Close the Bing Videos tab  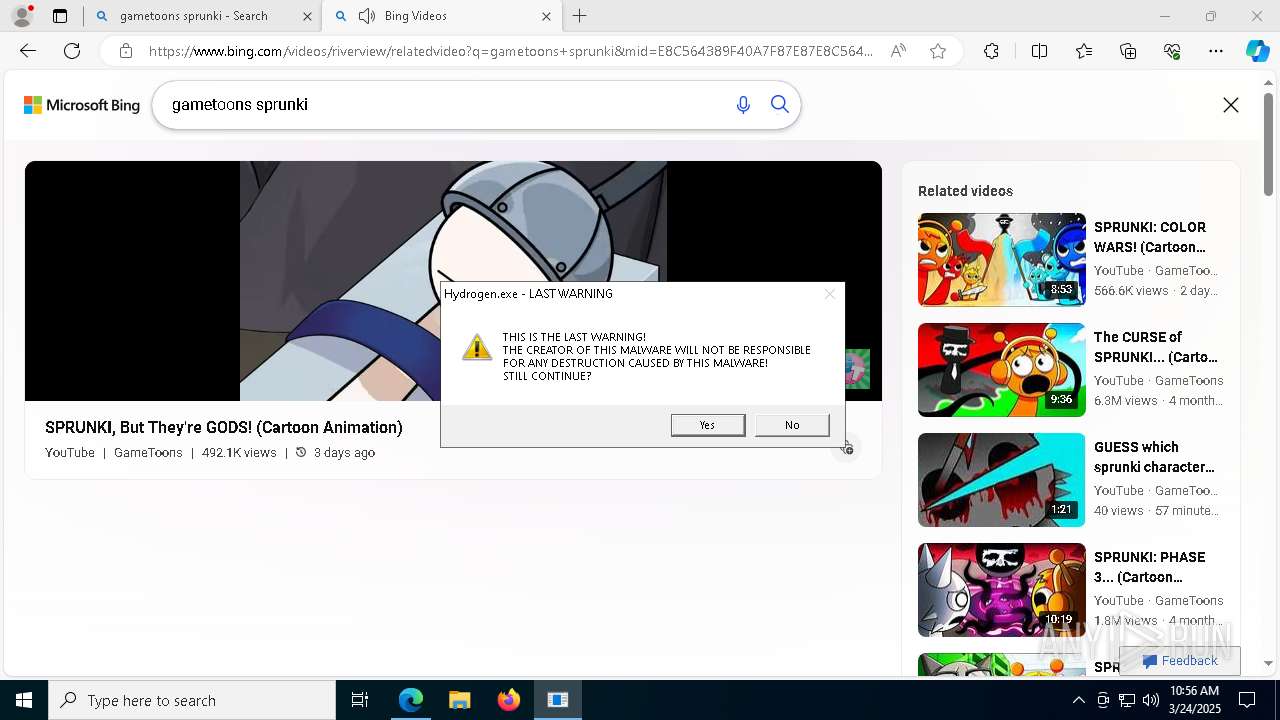click(546, 16)
